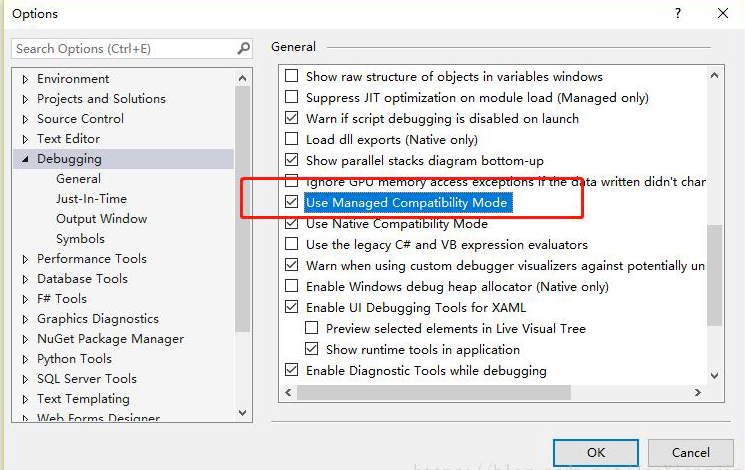Select the Python Tools label

click(x=74, y=359)
